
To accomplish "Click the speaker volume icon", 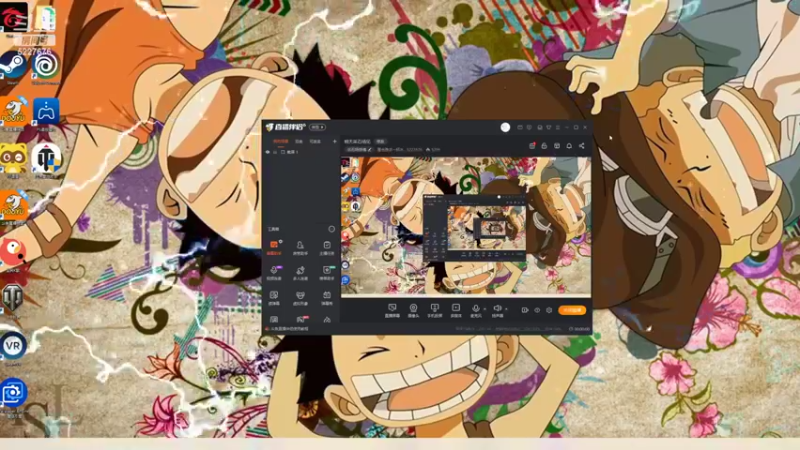I will 497,308.
